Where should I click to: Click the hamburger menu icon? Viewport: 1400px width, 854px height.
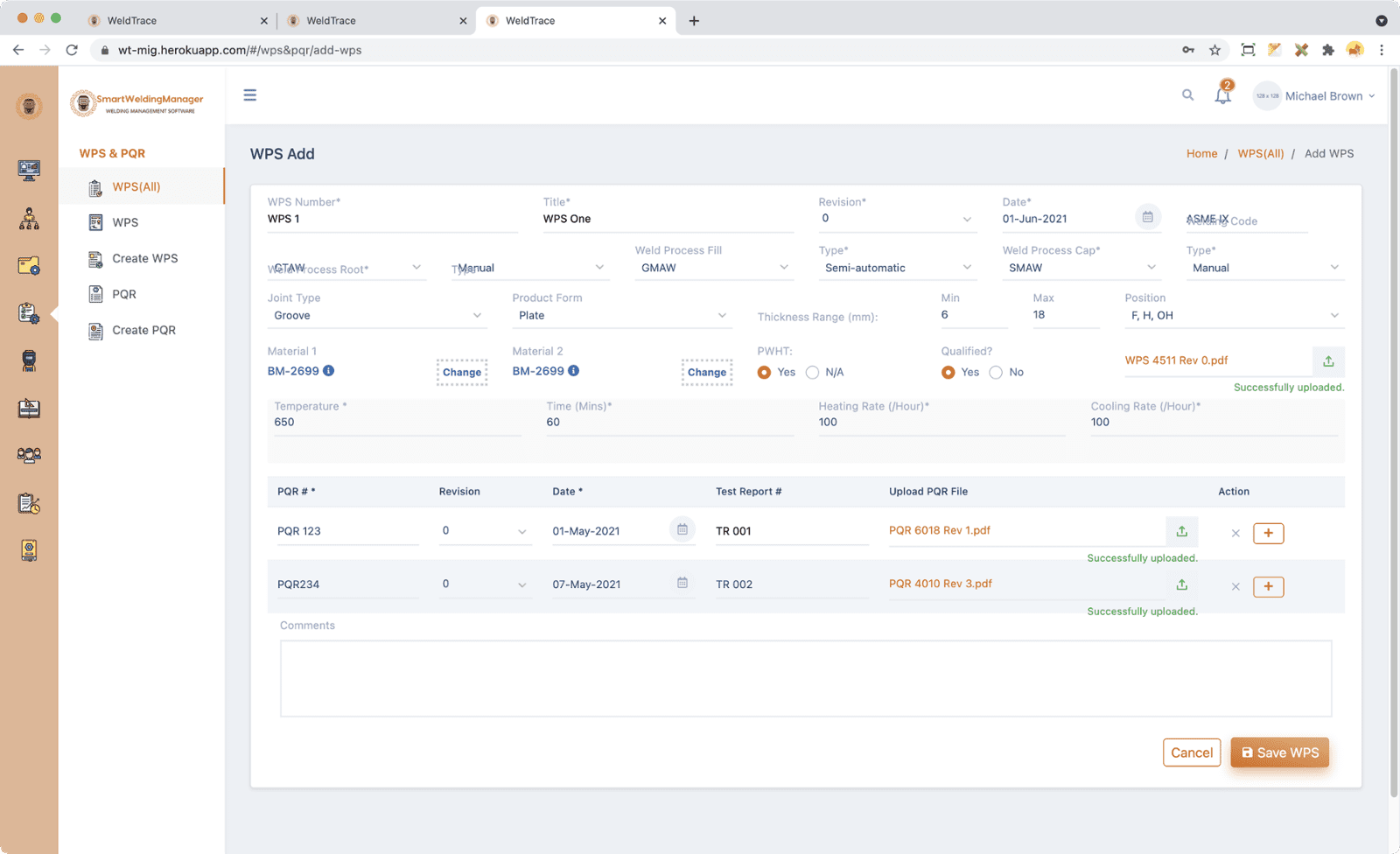click(250, 95)
